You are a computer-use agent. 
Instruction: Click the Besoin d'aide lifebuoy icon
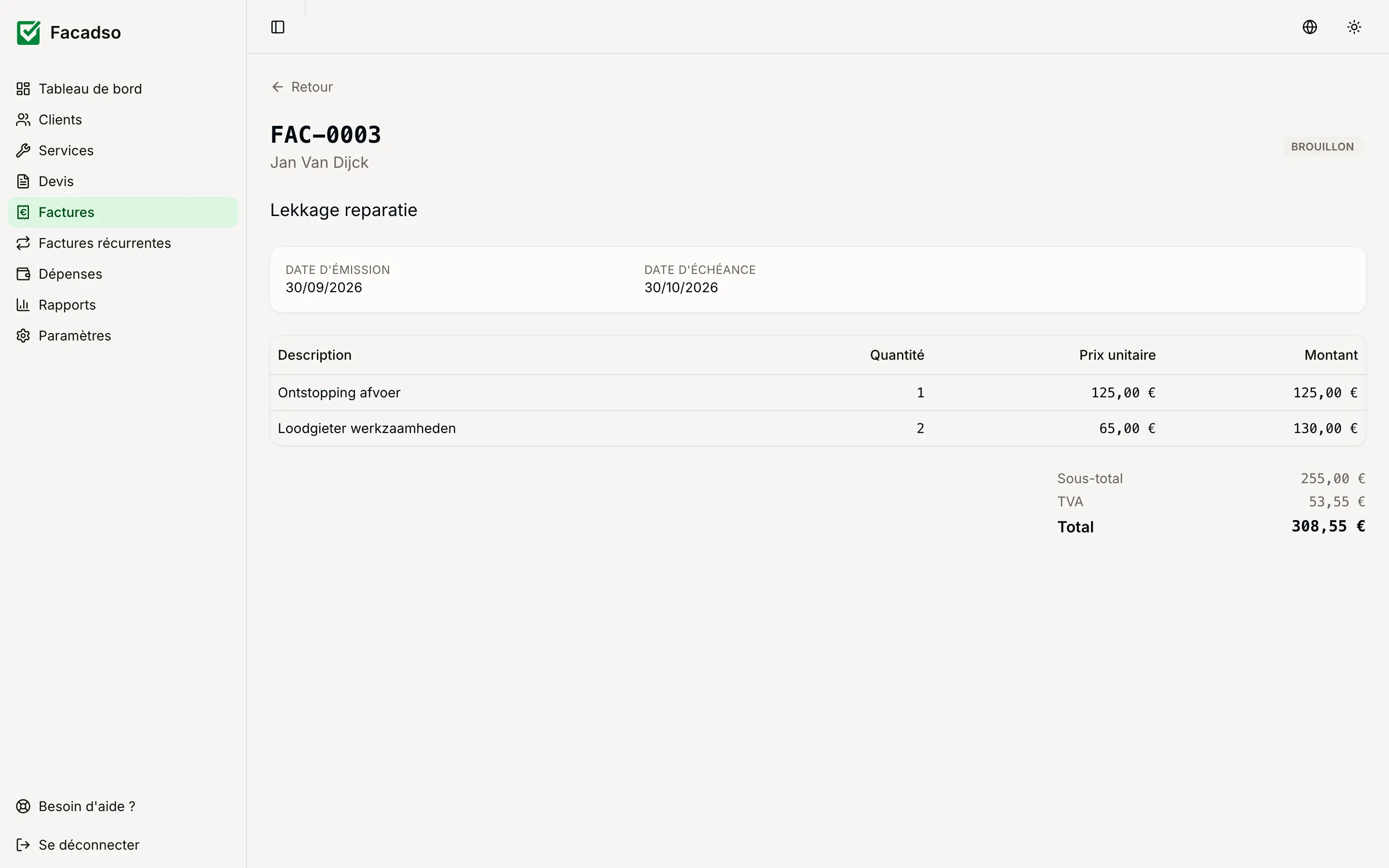pyautogui.click(x=23, y=807)
